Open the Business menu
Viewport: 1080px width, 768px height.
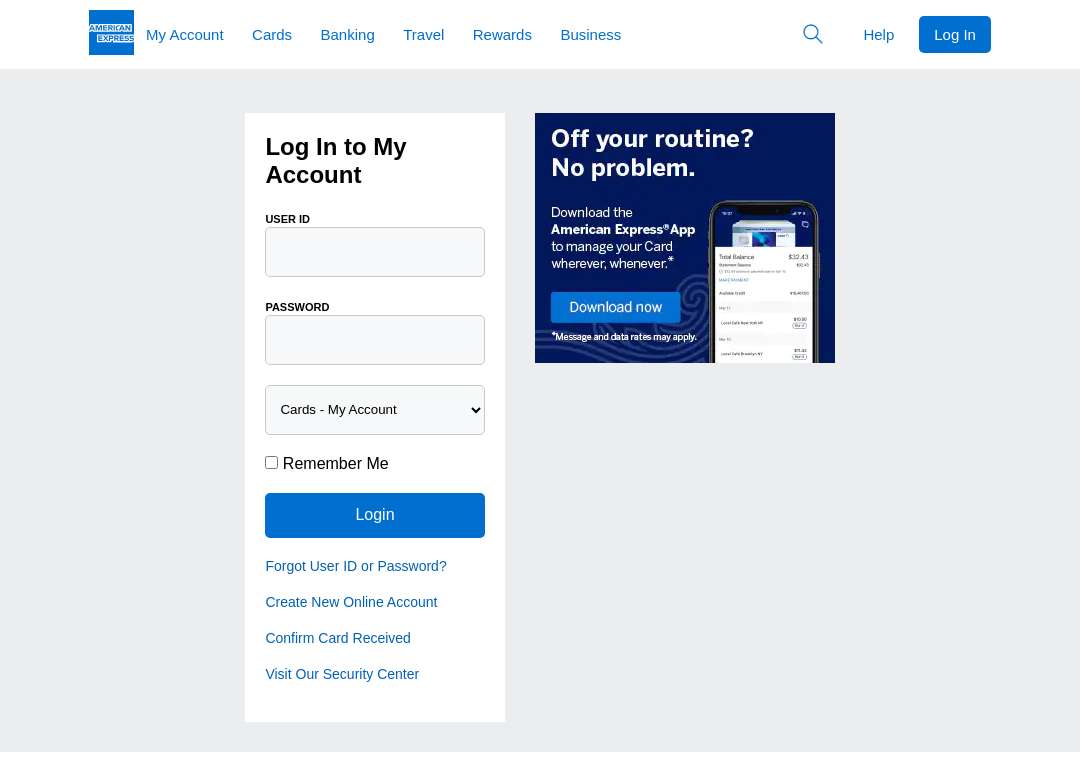pyautogui.click(x=590, y=35)
